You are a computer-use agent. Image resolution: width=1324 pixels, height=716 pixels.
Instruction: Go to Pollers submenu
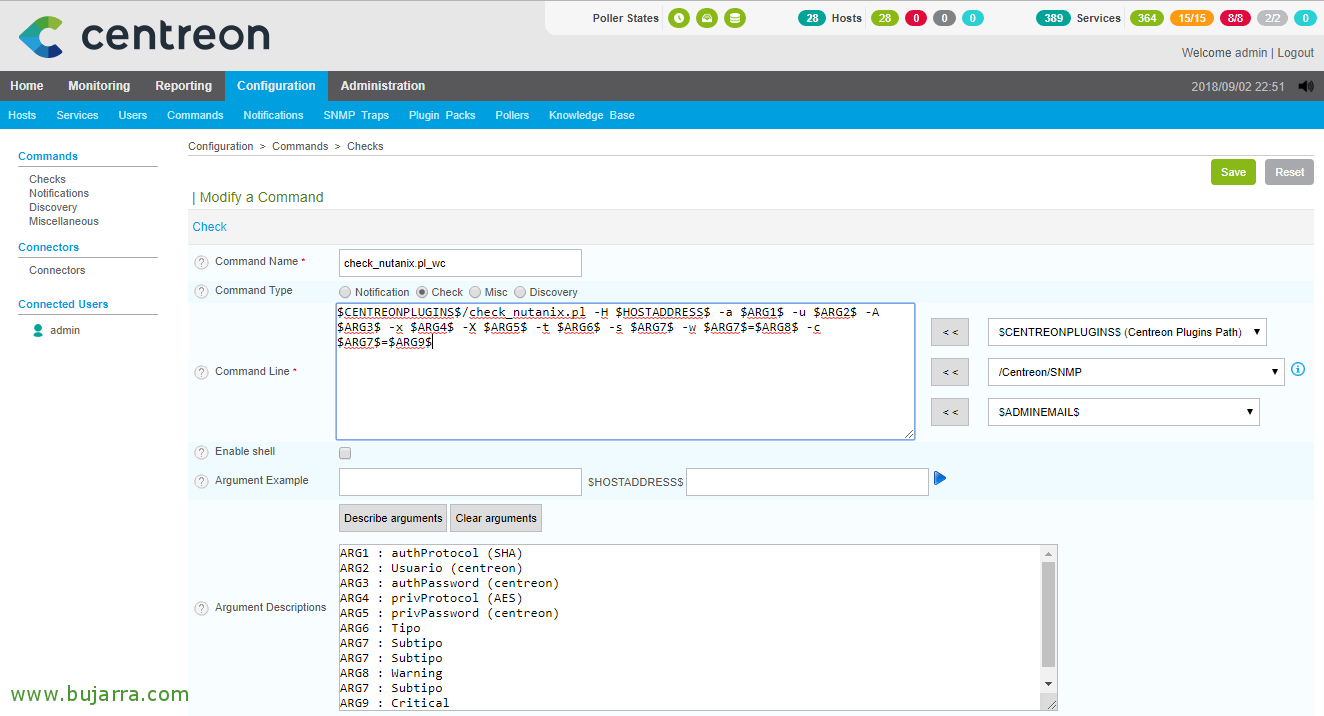click(512, 115)
